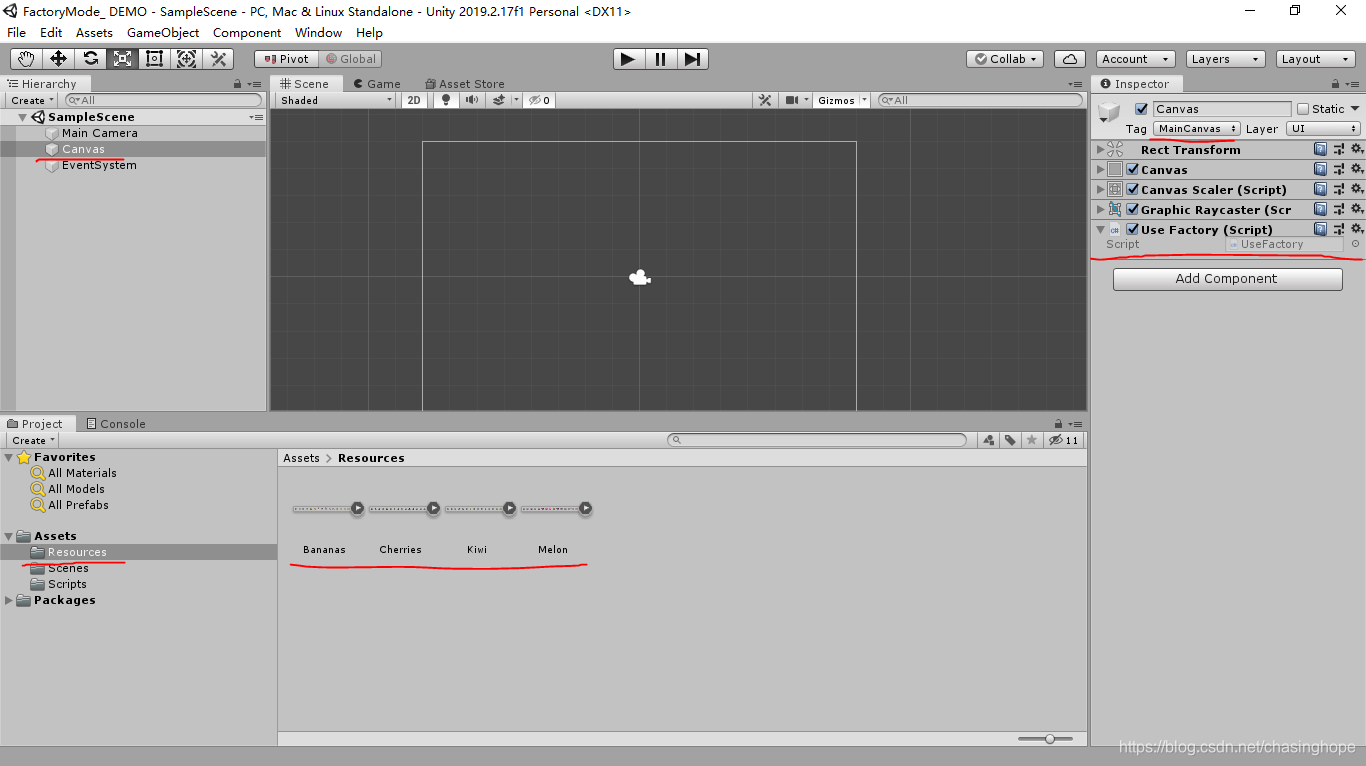Switch to the Console tab

116,424
